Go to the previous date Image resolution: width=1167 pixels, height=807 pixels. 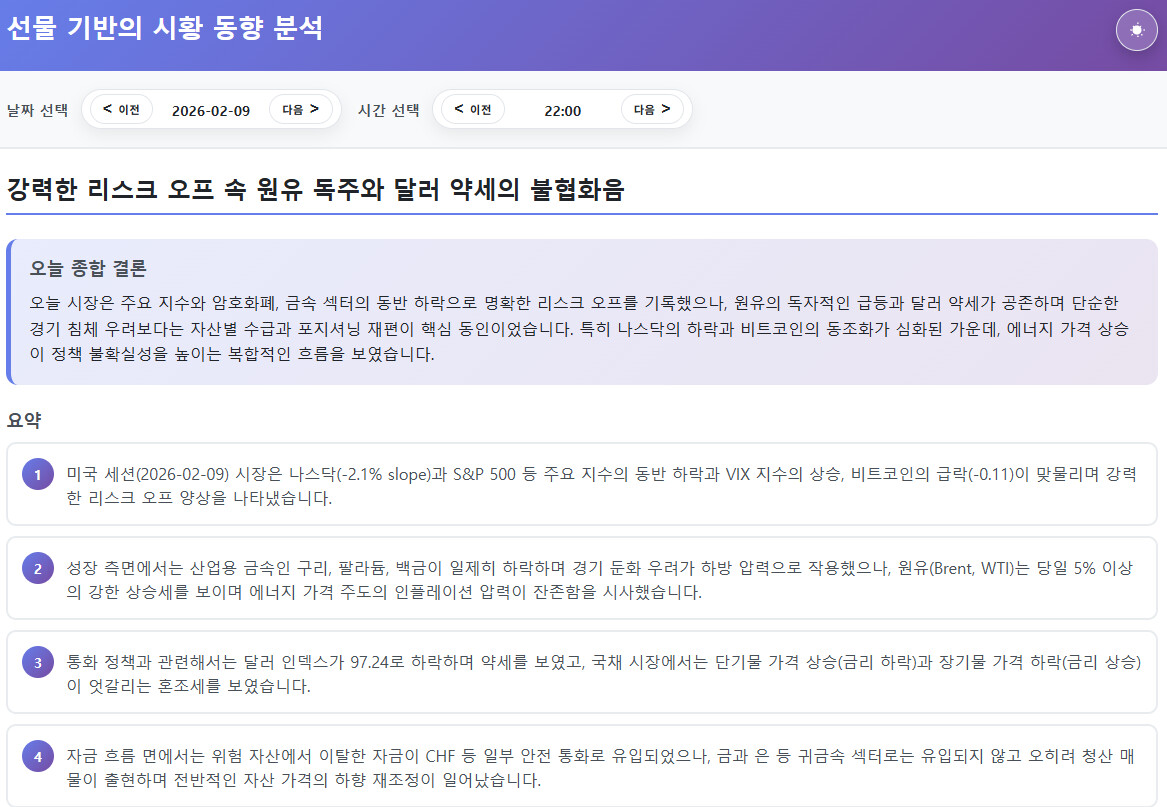coord(121,109)
